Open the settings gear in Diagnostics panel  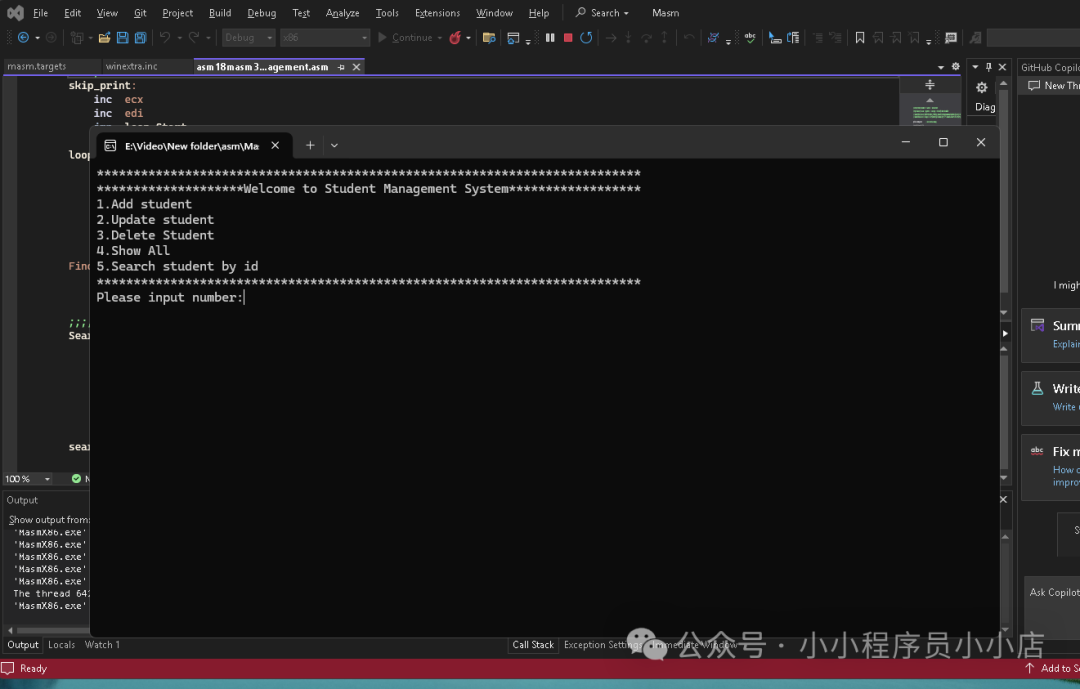coord(982,88)
